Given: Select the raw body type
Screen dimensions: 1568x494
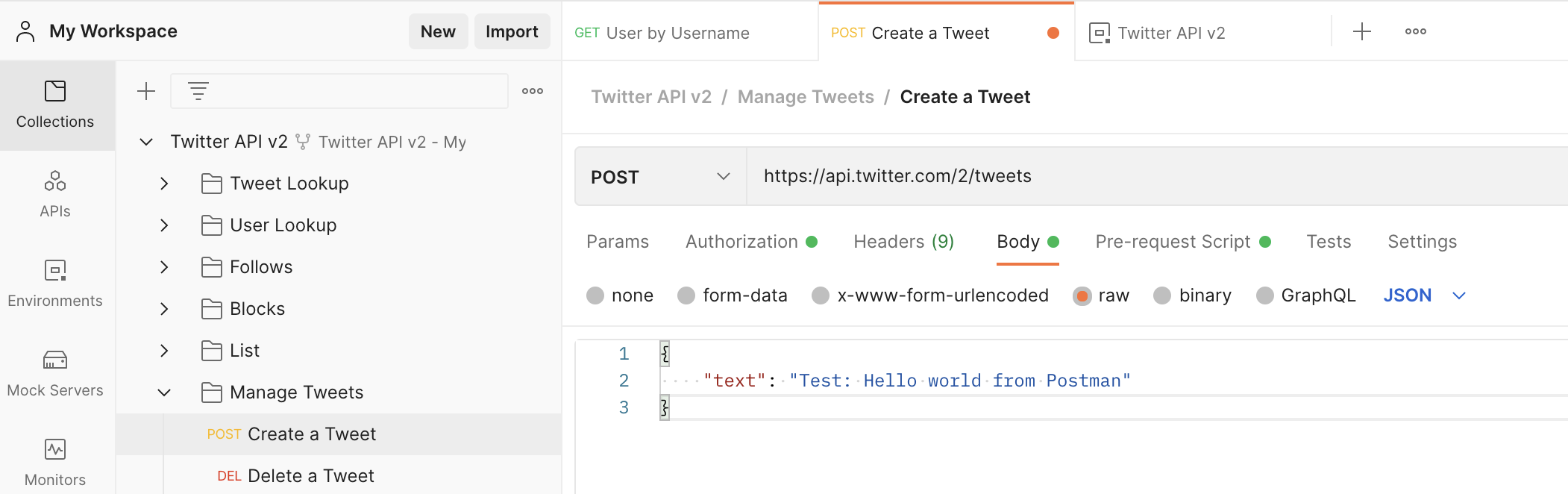Looking at the screenshot, I should pyautogui.click(x=1082, y=296).
